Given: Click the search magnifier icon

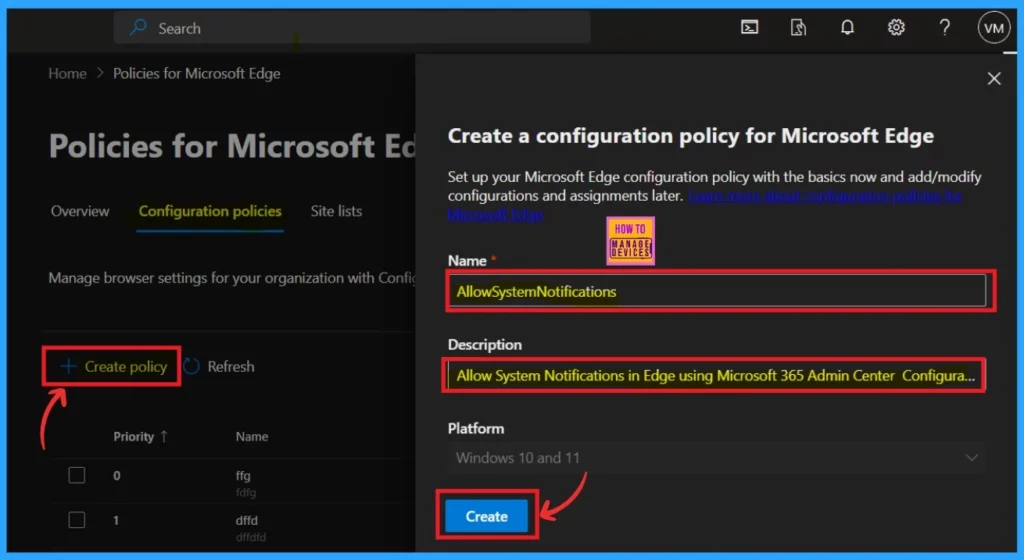Looking at the screenshot, I should (x=138, y=27).
